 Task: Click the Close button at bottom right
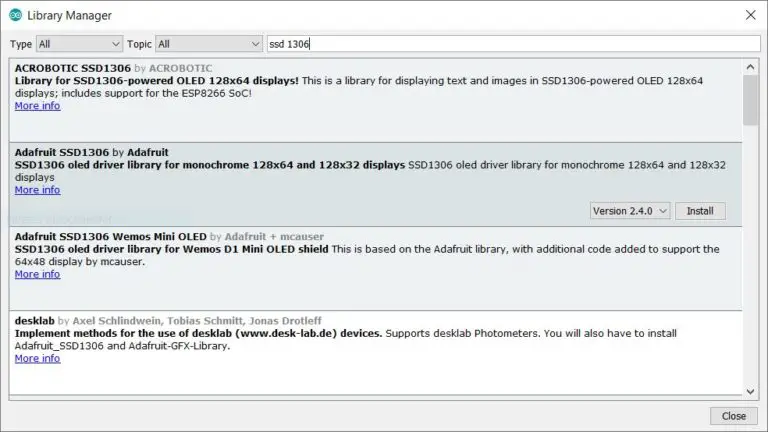tap(733, 416)
